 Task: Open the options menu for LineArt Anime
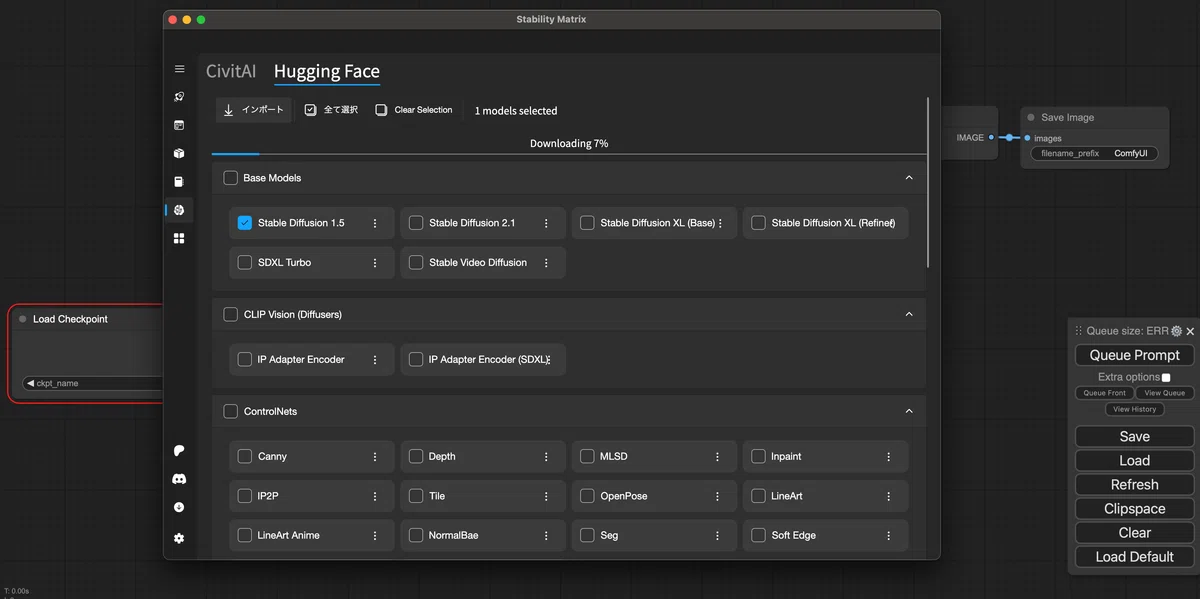375,535
